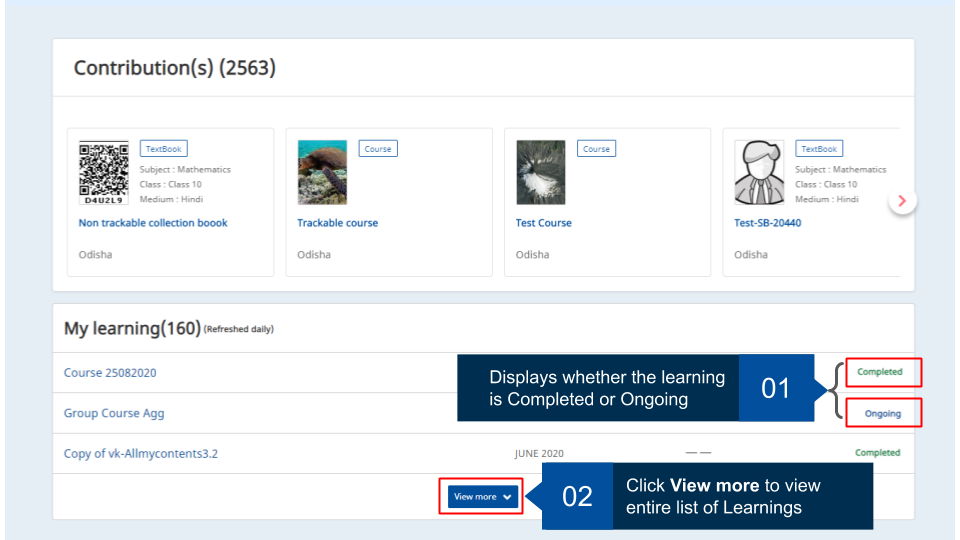The image size is (960, 540).
Task: Click the QR code thumbnail image
Action: (x=104, y=172)
